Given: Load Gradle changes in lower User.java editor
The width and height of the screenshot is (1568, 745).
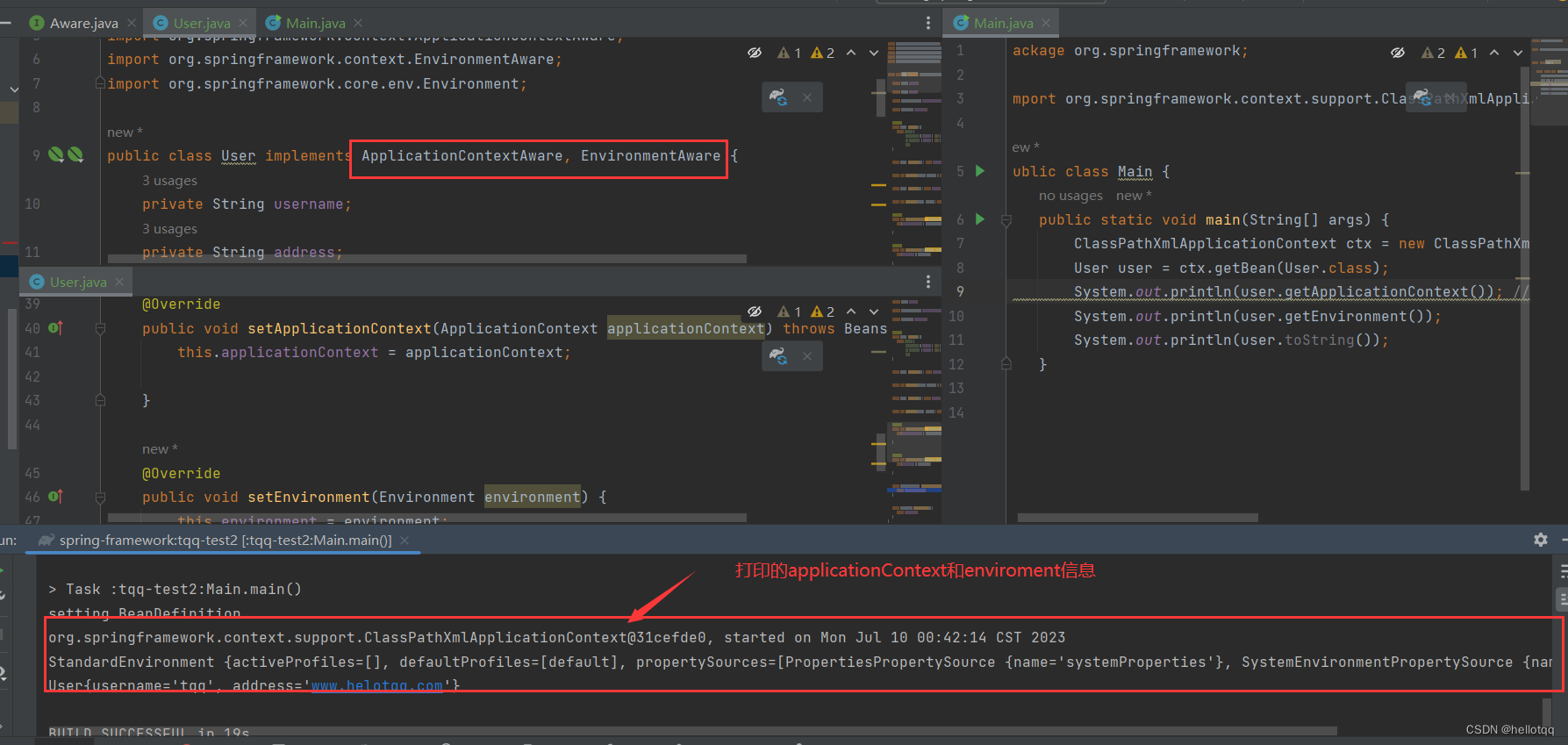Looking at the screenshot, I should [x=778, y=356].
